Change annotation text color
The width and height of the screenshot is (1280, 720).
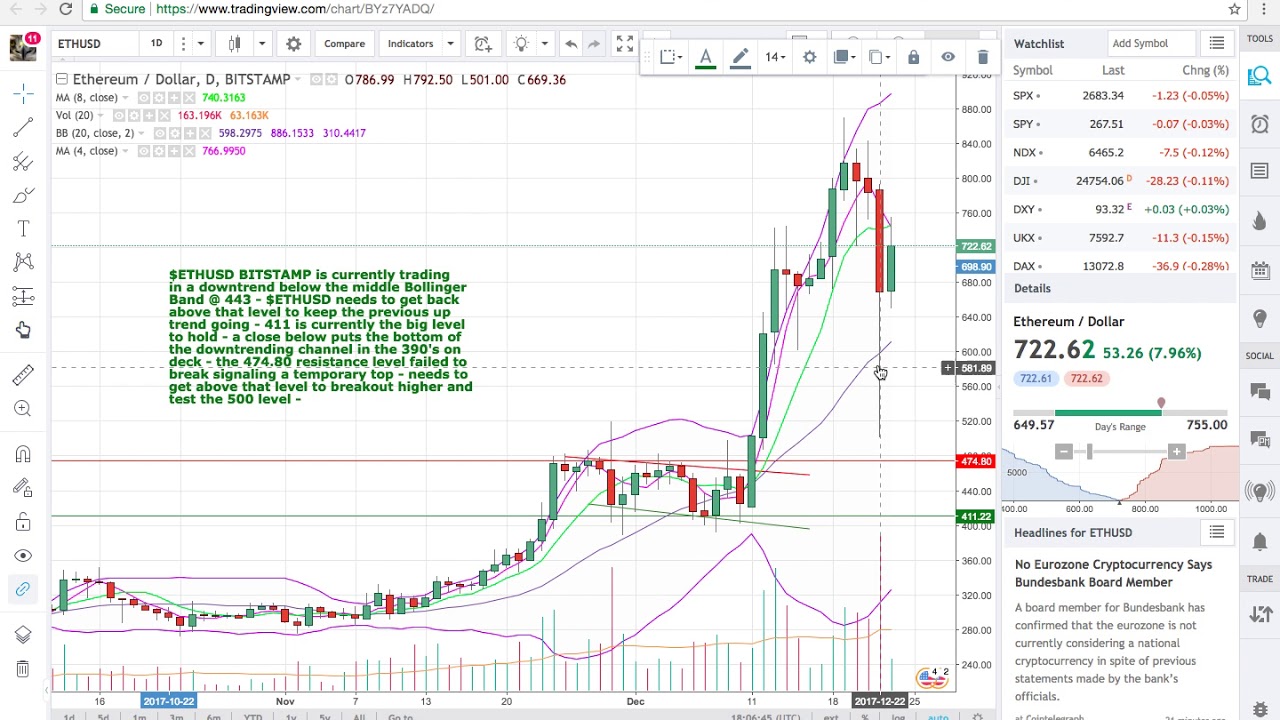pyautogui.click(x=705, y=57)
